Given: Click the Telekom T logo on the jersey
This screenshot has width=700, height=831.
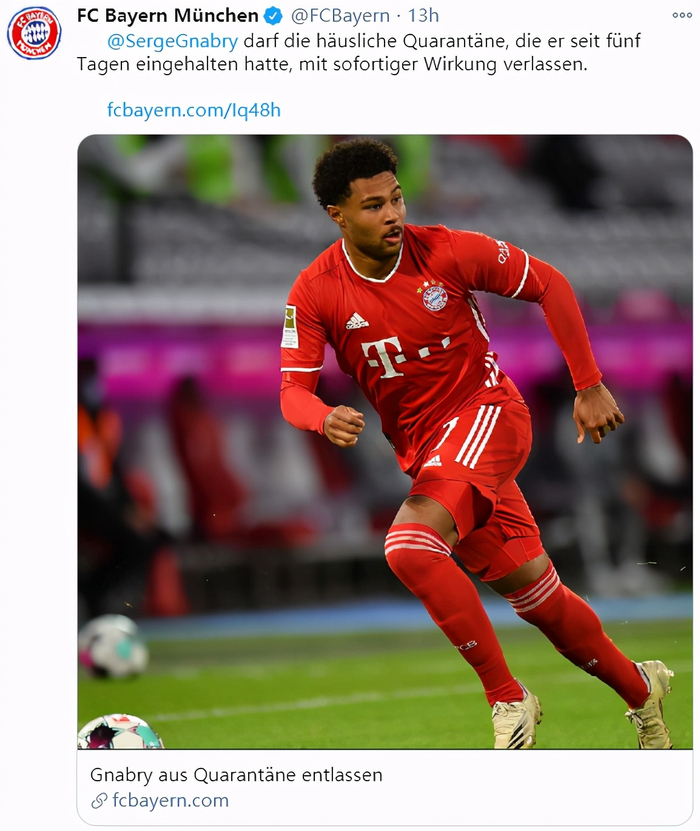Looking at the screenshot, I should [385, 358].
